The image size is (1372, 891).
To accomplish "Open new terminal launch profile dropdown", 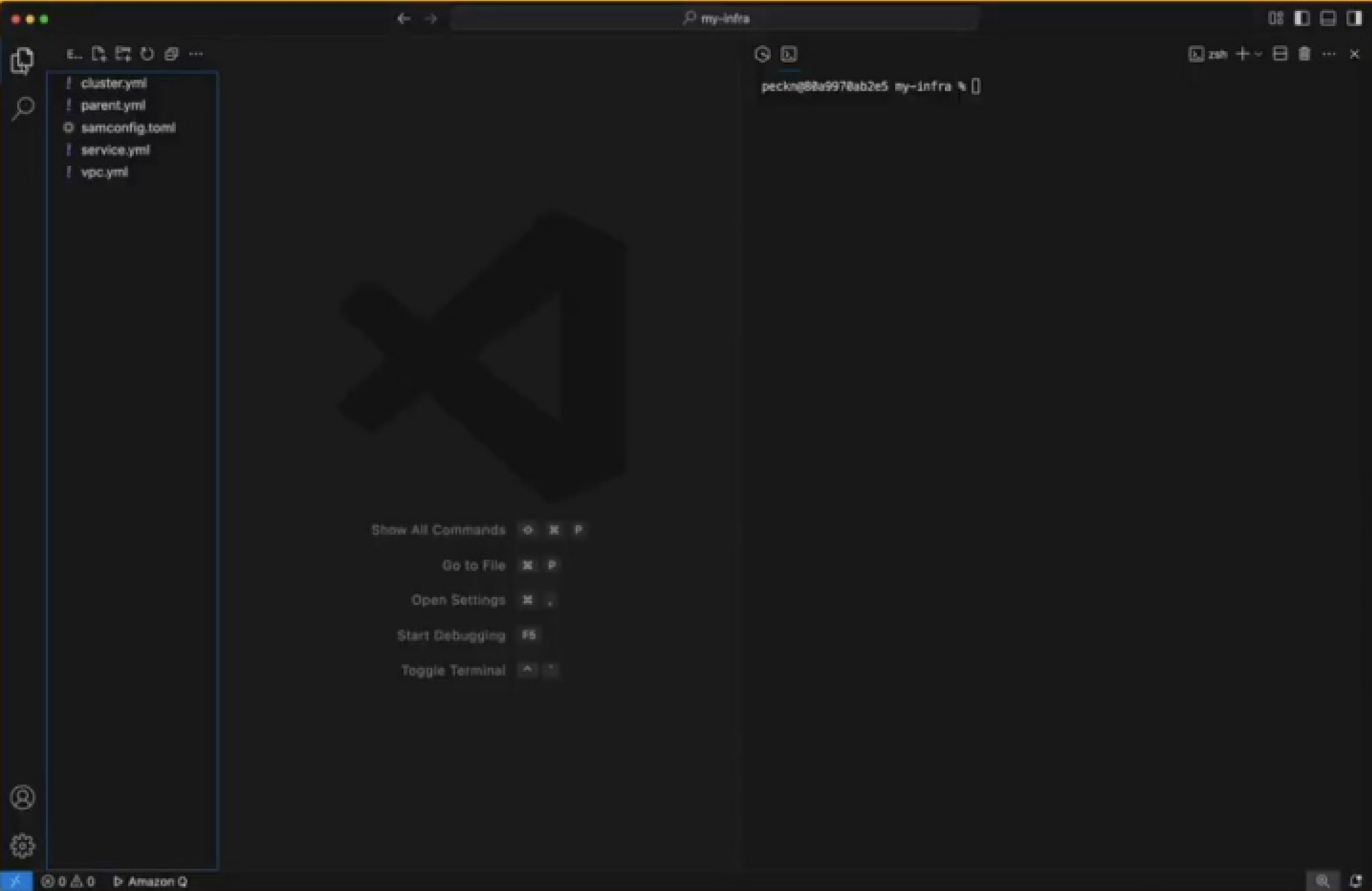I will pos(1259,54).
